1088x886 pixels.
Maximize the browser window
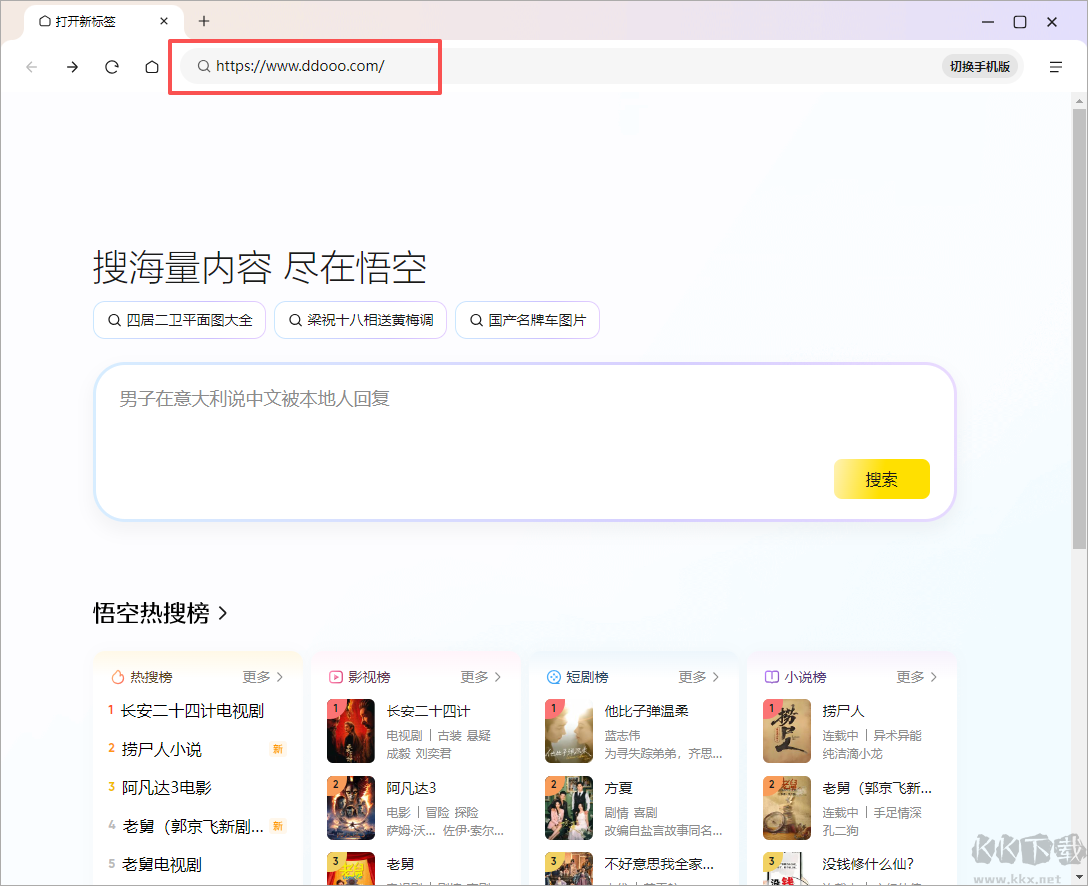tap(1020, 22)
